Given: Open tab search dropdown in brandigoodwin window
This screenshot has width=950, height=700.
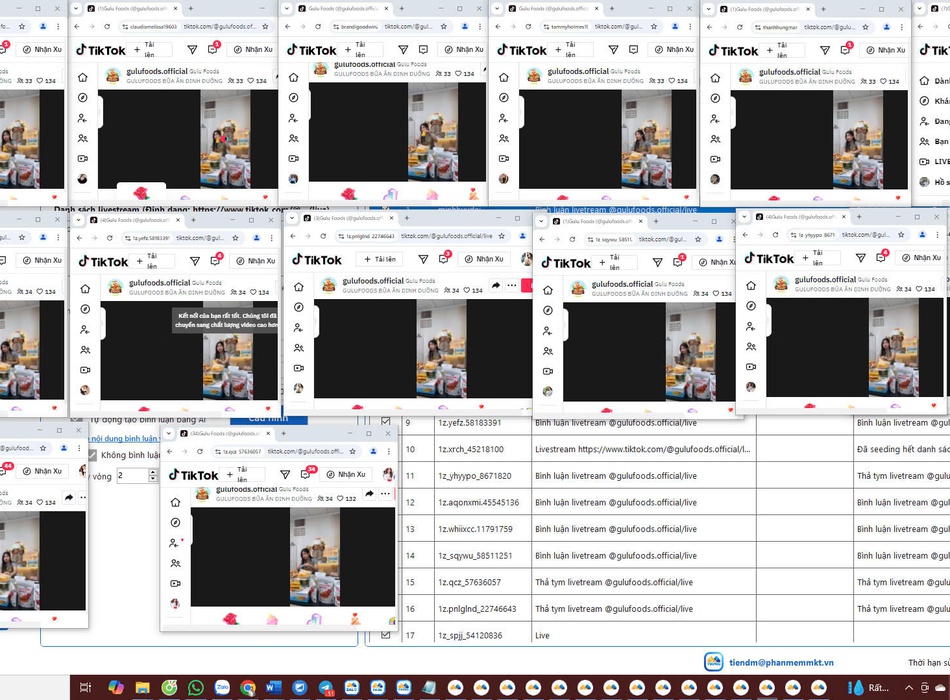Looking at the screenshot, I should [286, 8].
